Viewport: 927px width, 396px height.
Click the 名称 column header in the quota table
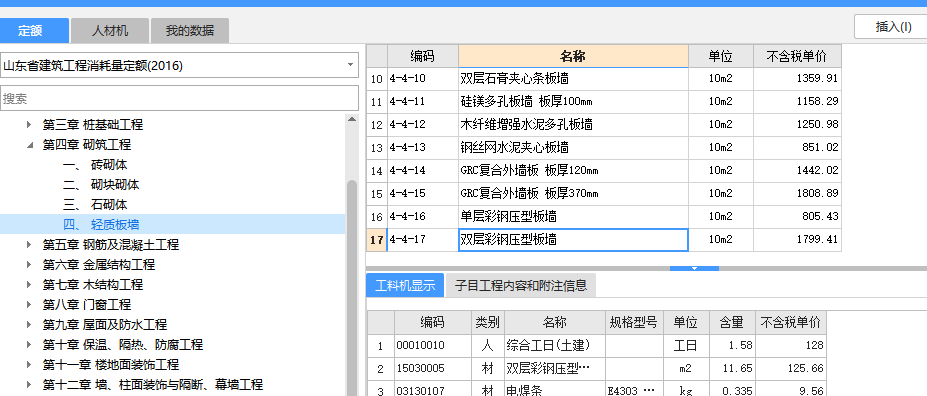(573, 56)
